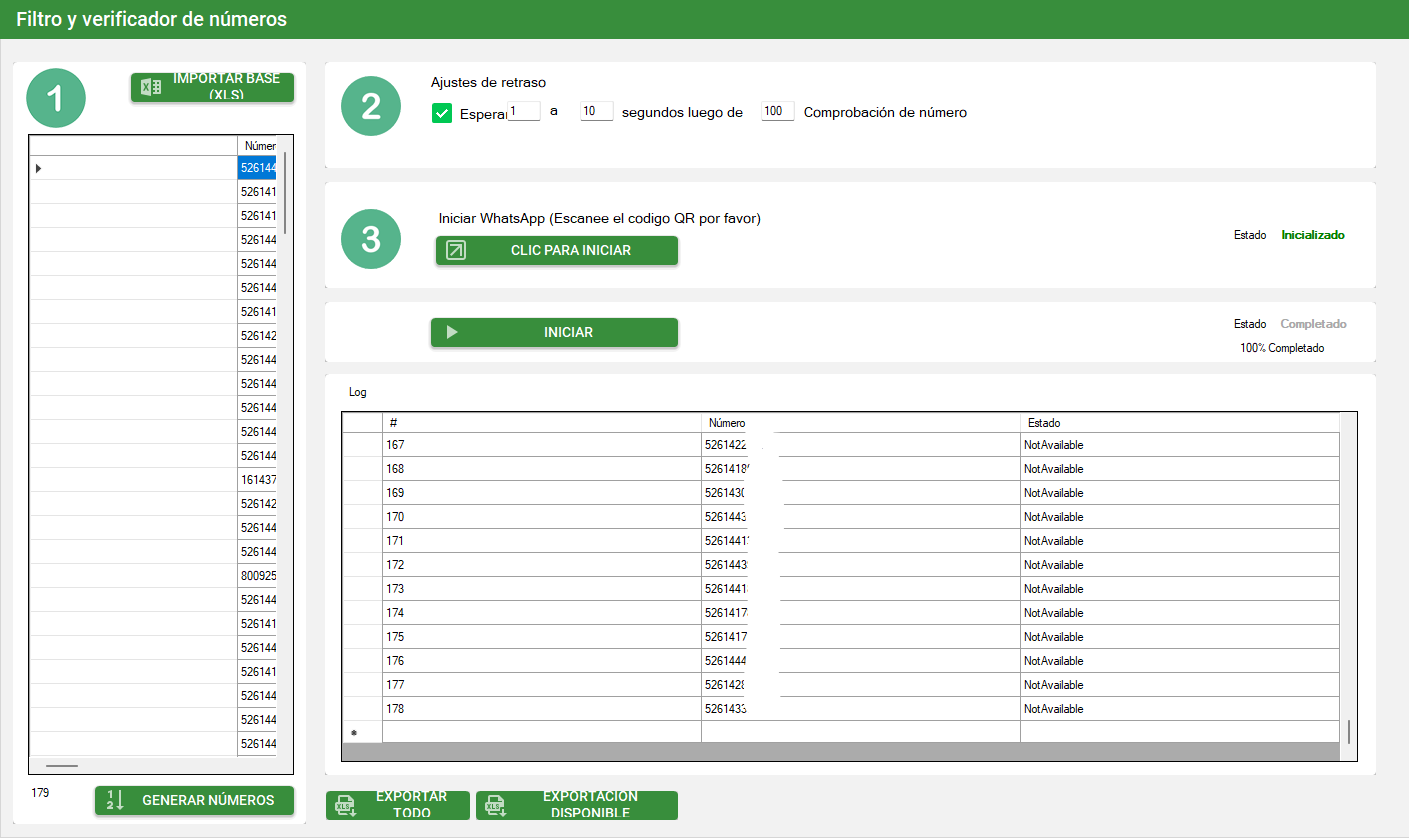Click the XLS icon on Exportar Todo
Viewport: 1409px width, 838px height.
click(345, 806)
